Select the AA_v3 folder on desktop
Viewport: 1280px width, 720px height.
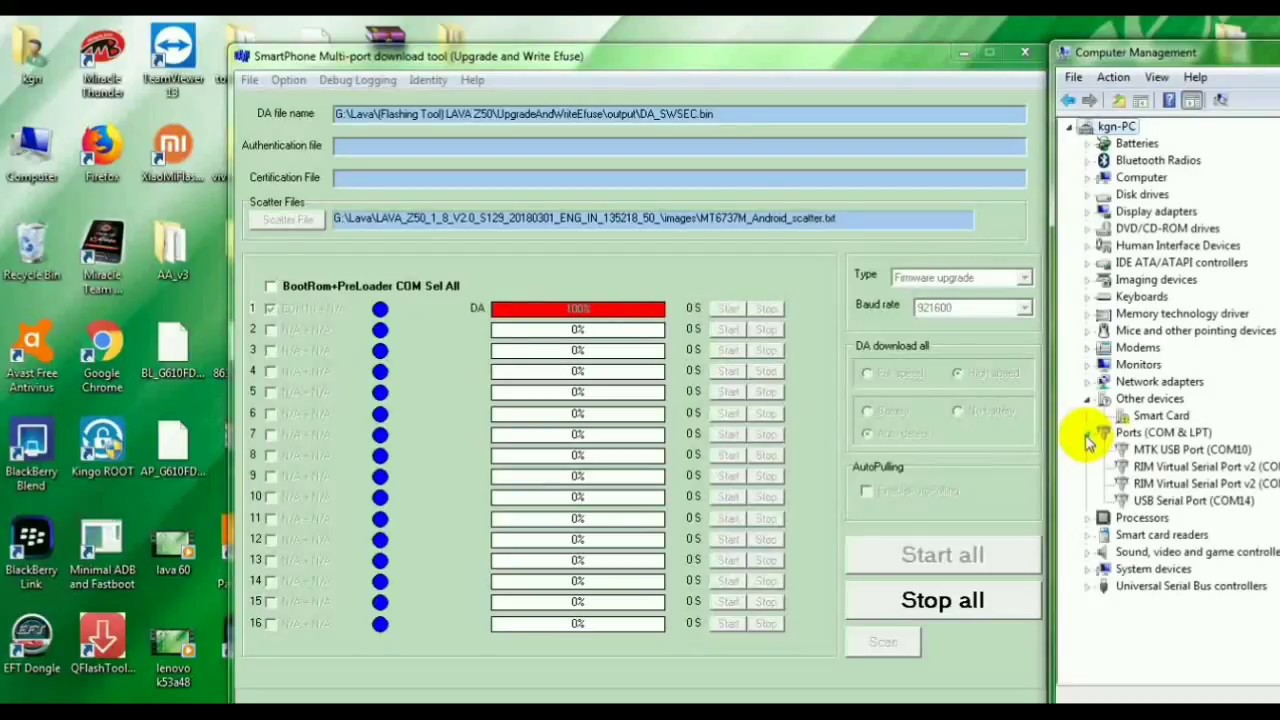[x=172, y=252]
